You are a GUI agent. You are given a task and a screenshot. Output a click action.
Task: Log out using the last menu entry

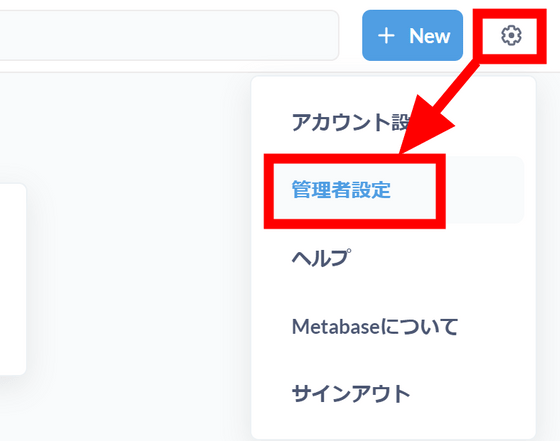[x=351, y=394]
